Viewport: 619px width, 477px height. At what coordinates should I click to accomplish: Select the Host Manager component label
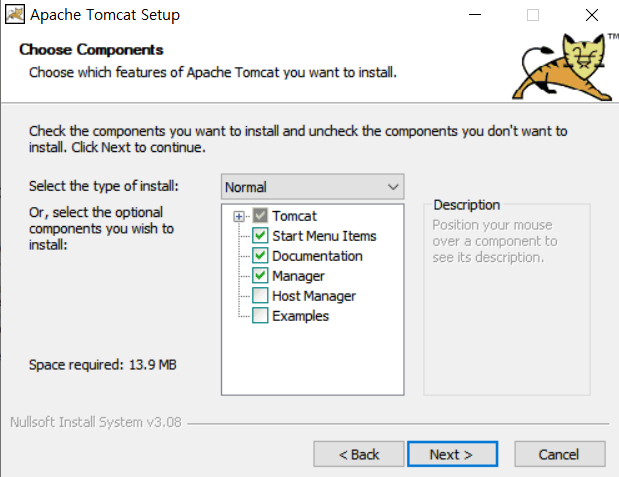[314, 296]
